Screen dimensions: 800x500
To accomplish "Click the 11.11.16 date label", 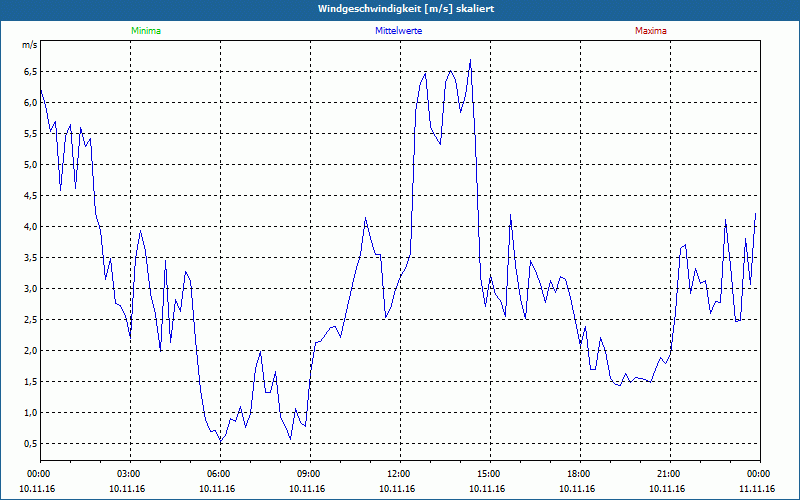I will [x=757, y=489].
